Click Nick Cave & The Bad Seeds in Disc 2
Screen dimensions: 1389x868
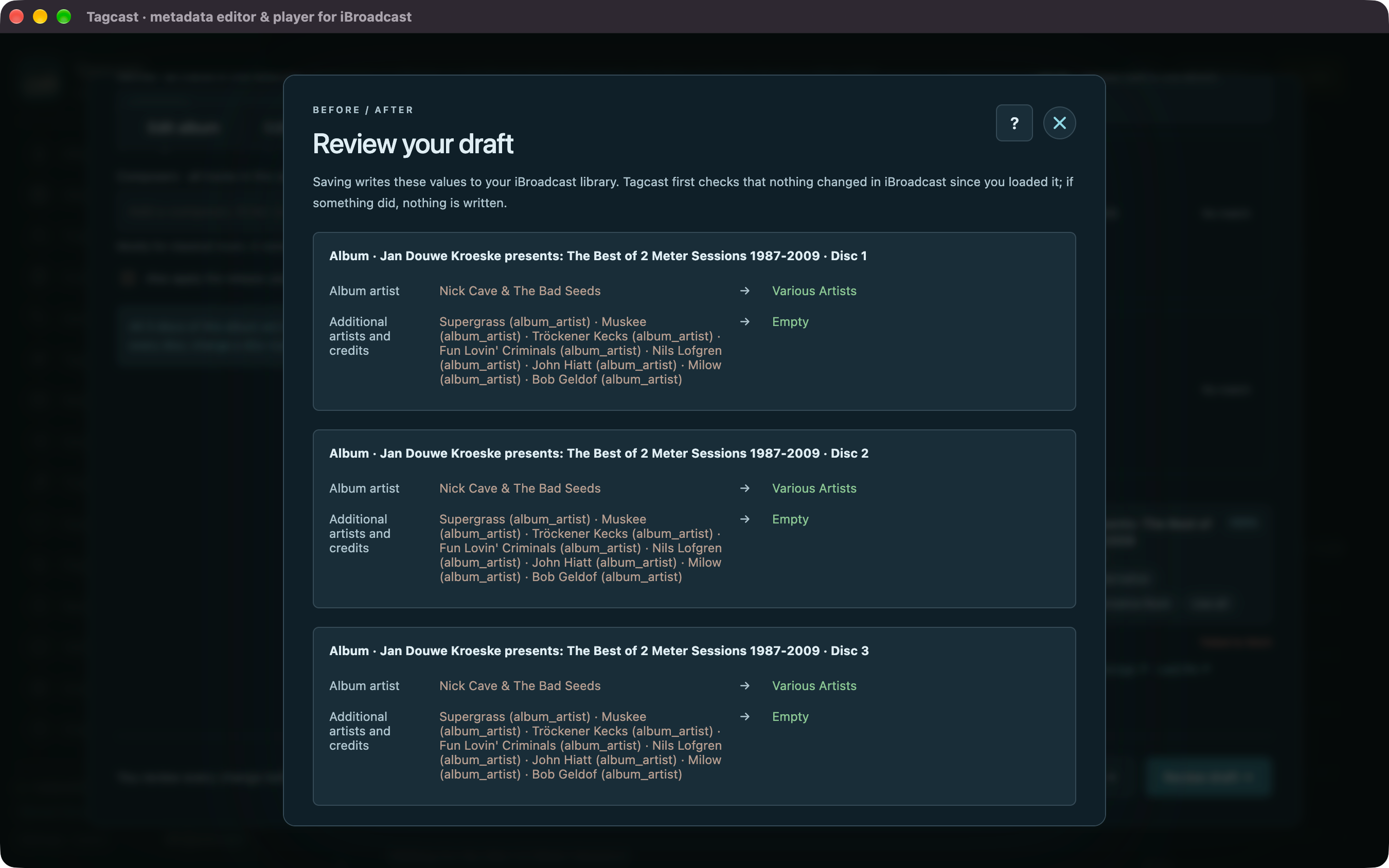click(x=520, y=489)
